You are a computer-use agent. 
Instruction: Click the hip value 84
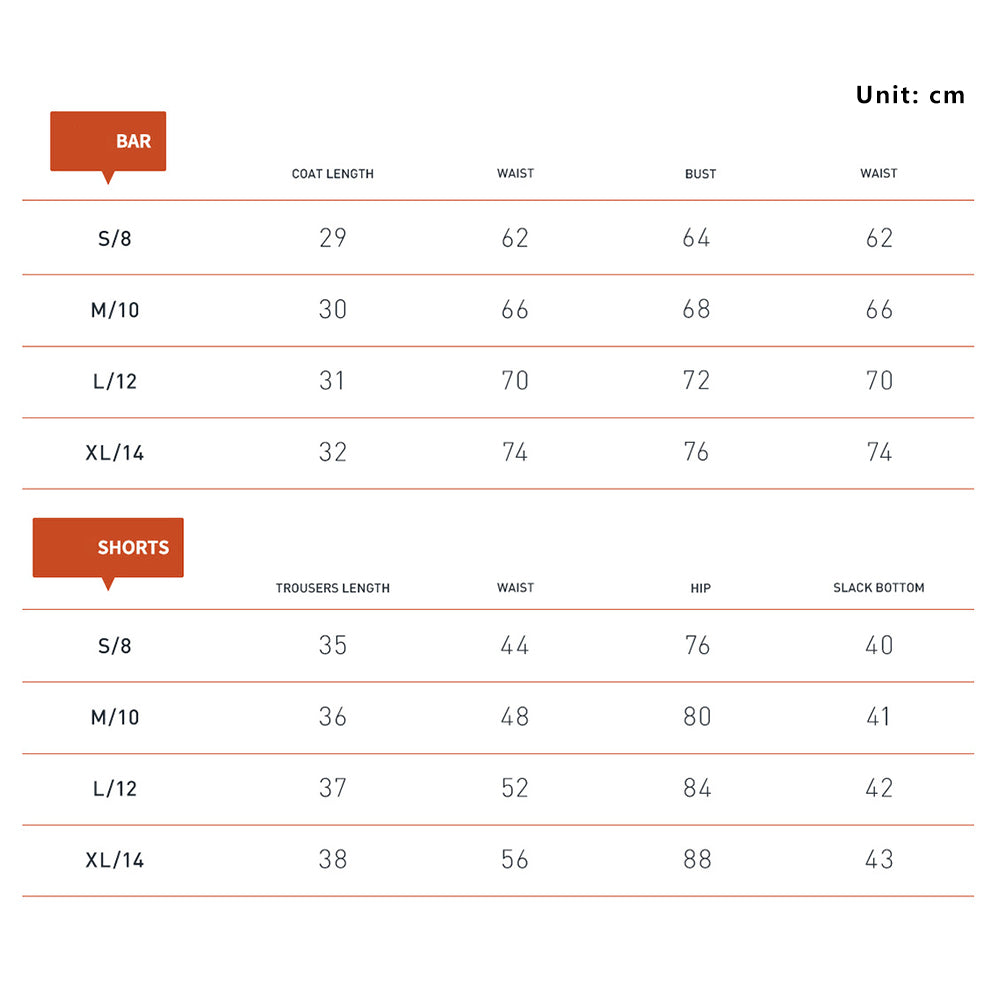pos(697,789)
